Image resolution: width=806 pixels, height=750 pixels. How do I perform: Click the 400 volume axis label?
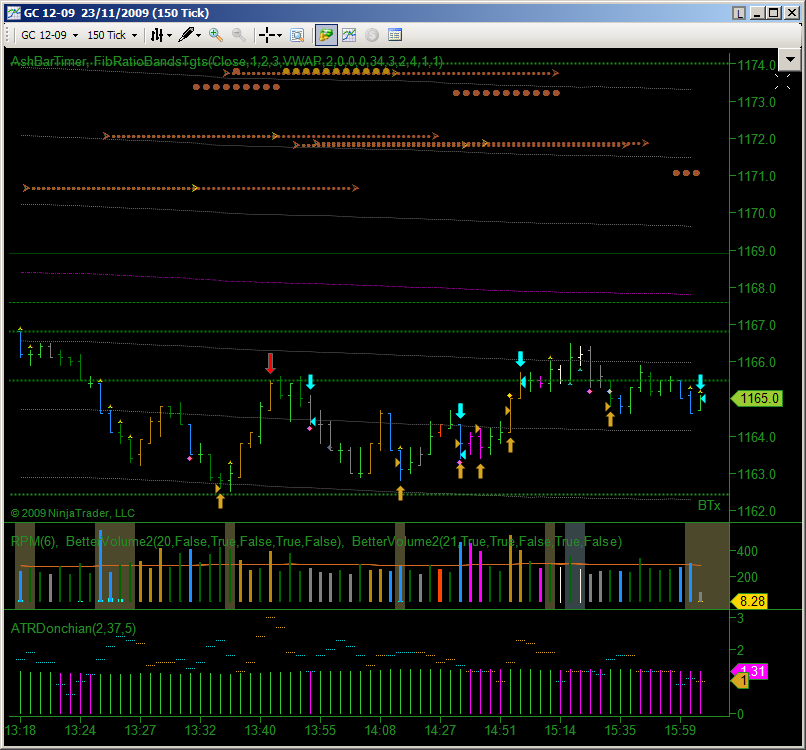pos(747,552)
